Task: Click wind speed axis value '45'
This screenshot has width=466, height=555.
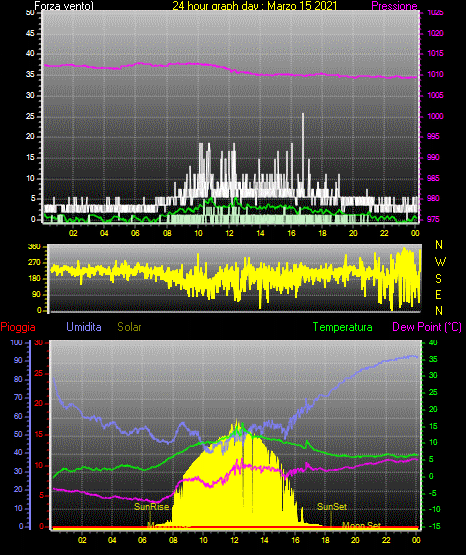Action: 30,34
